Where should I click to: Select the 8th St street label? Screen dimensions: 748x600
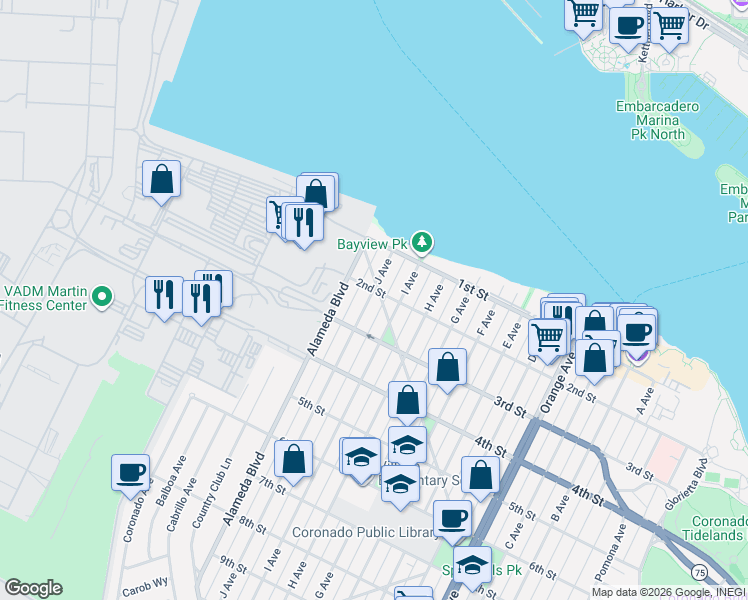(252, 525)
